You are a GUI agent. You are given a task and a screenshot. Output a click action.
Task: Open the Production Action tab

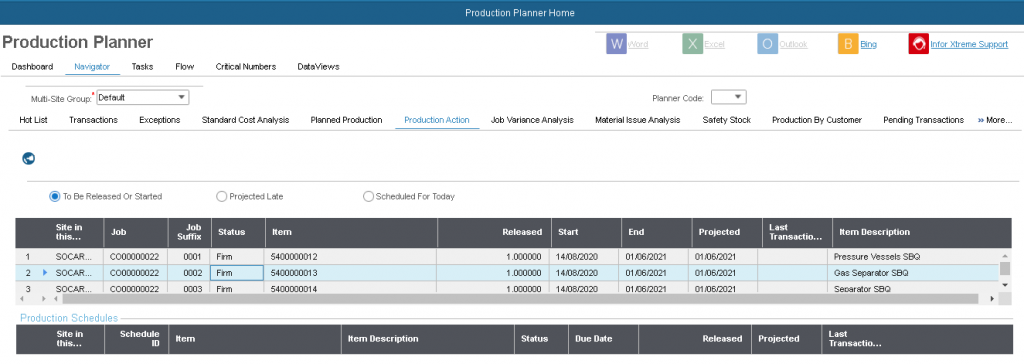click(437, 120)
